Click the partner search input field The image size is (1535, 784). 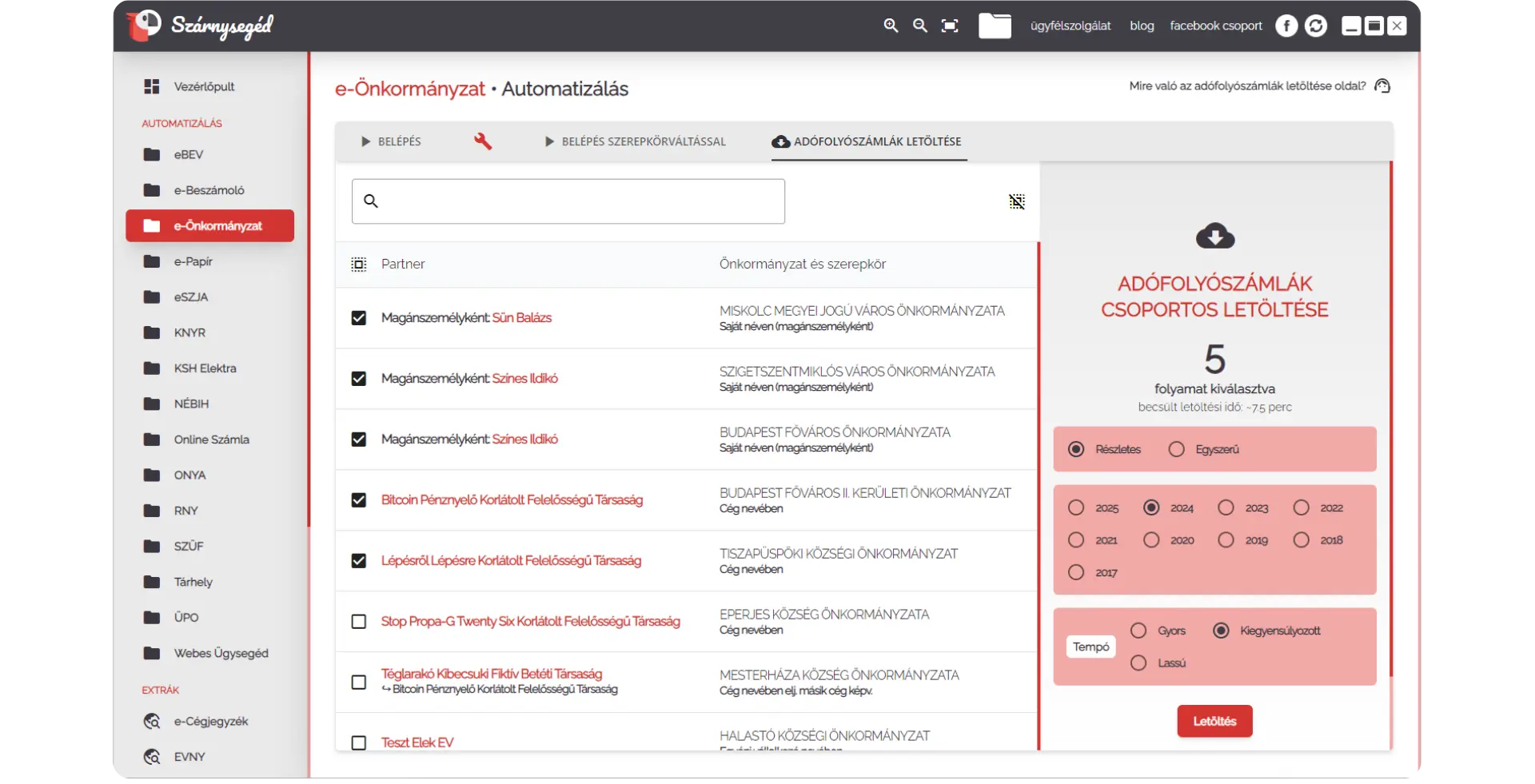click(568, 201)
